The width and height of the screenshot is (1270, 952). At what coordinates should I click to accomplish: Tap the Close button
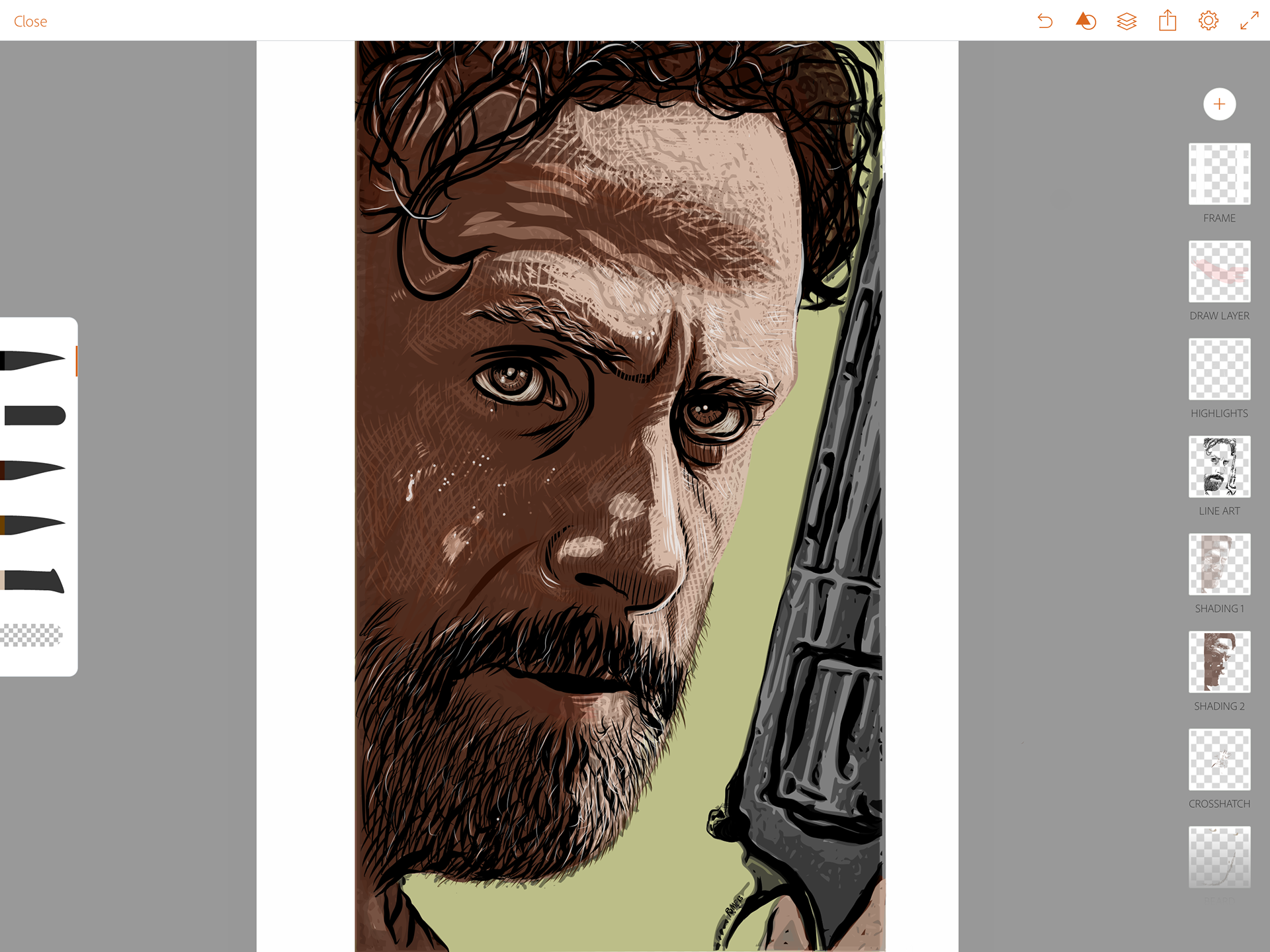point(30,21)
